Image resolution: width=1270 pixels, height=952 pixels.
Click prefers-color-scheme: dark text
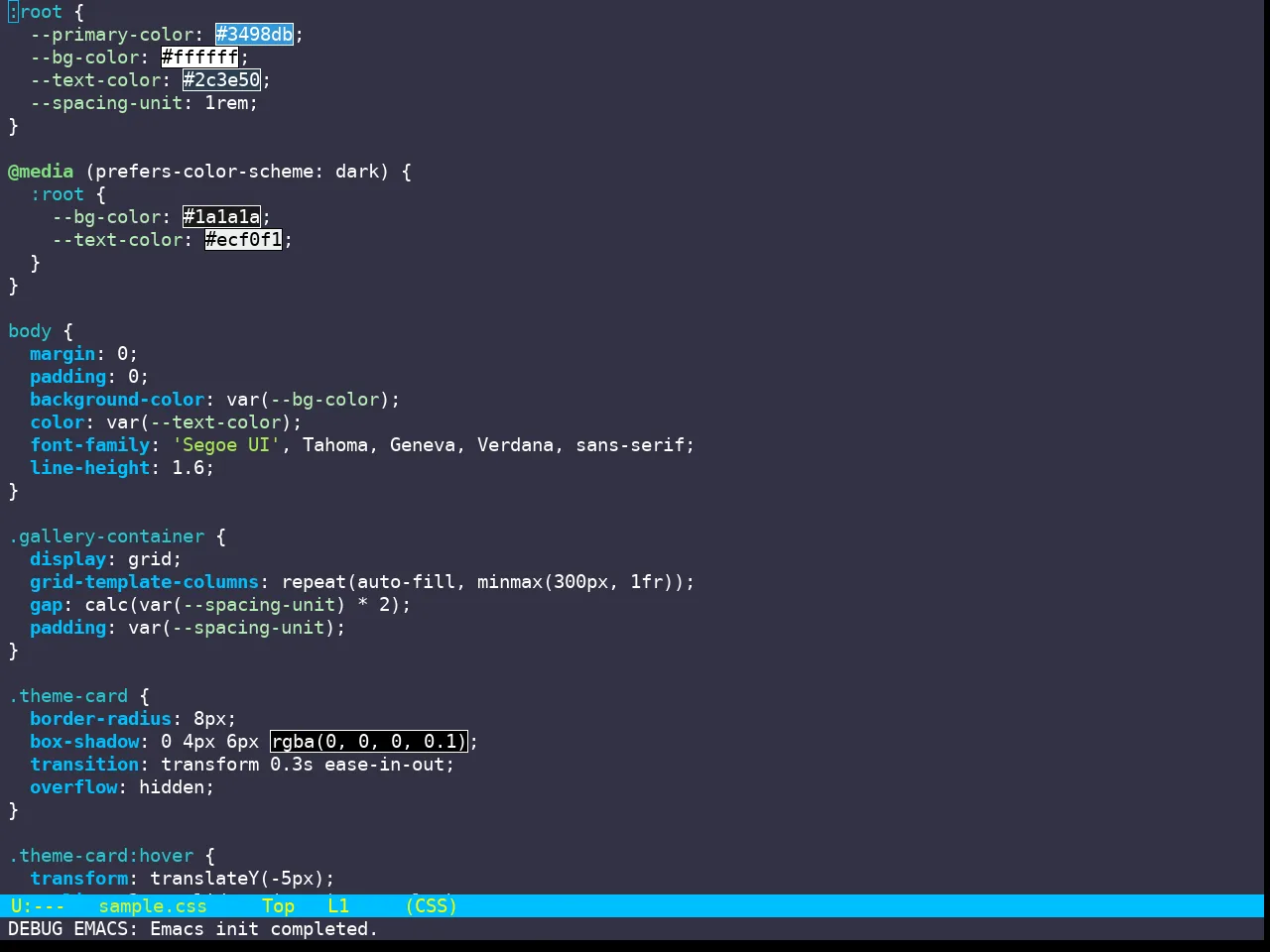(x=238, y=172)
